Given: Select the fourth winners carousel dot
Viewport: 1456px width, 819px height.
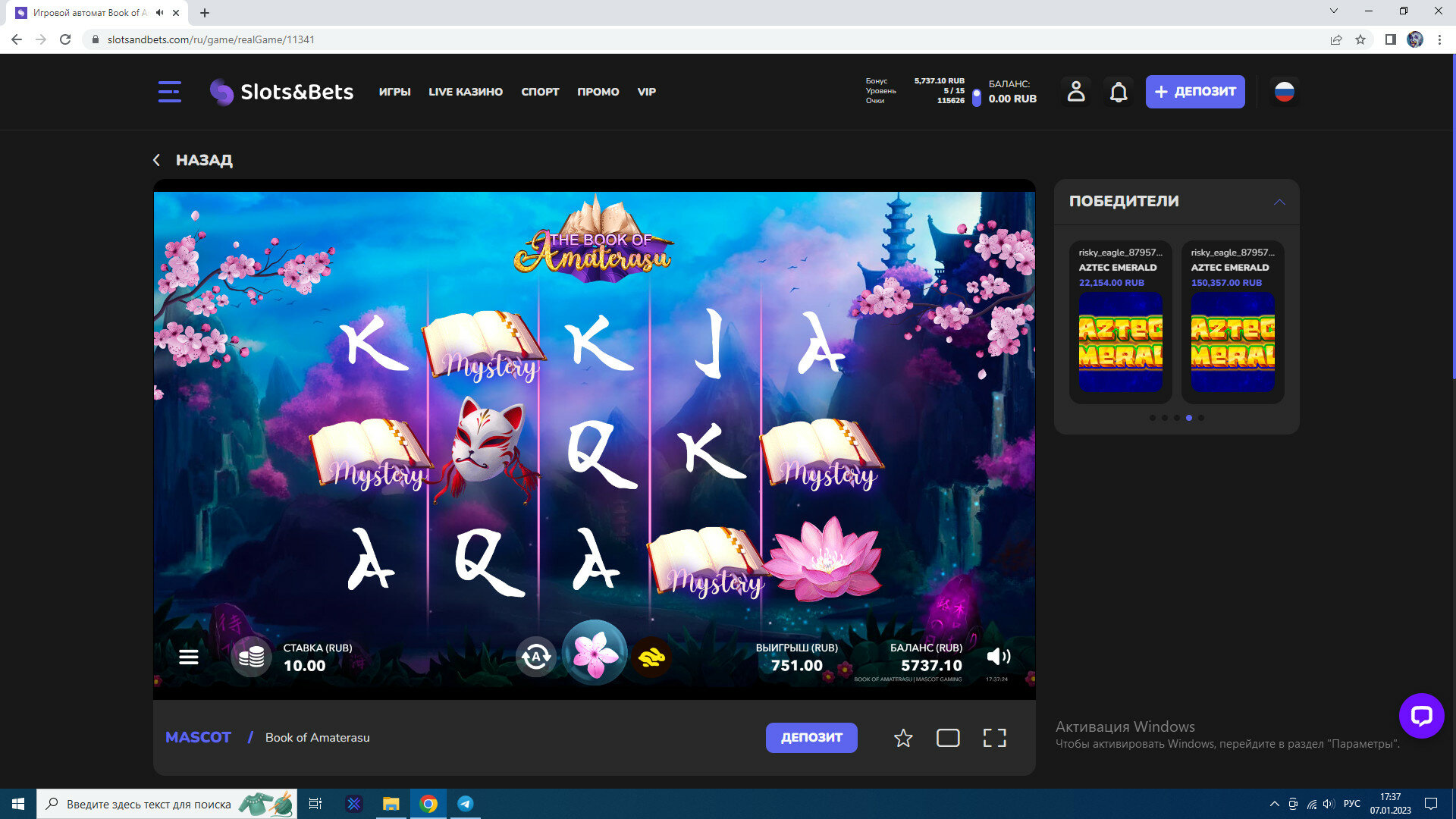Looking at the screenshot, I should [x=1189, y=418].
